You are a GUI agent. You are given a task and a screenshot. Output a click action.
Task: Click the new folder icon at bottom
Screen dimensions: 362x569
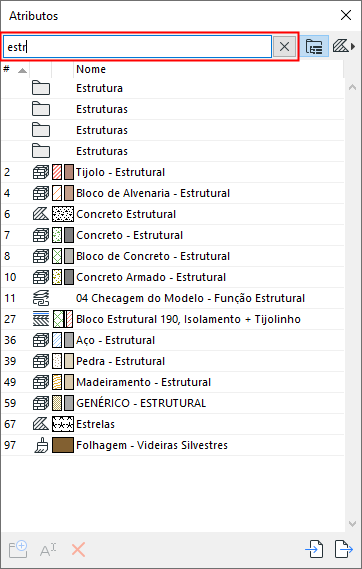coord(18,549)
